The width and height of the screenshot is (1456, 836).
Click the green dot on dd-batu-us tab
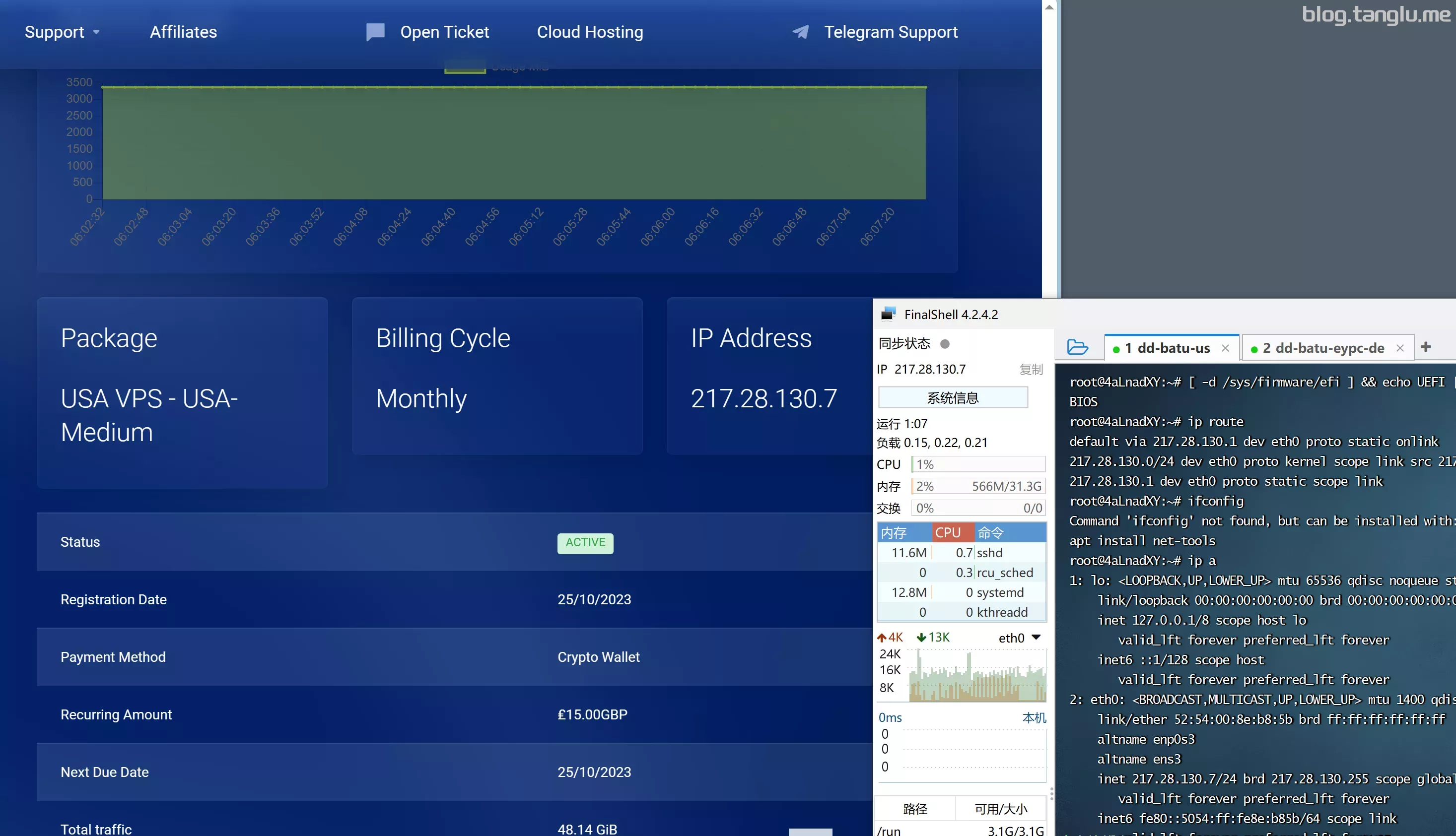1115,349
